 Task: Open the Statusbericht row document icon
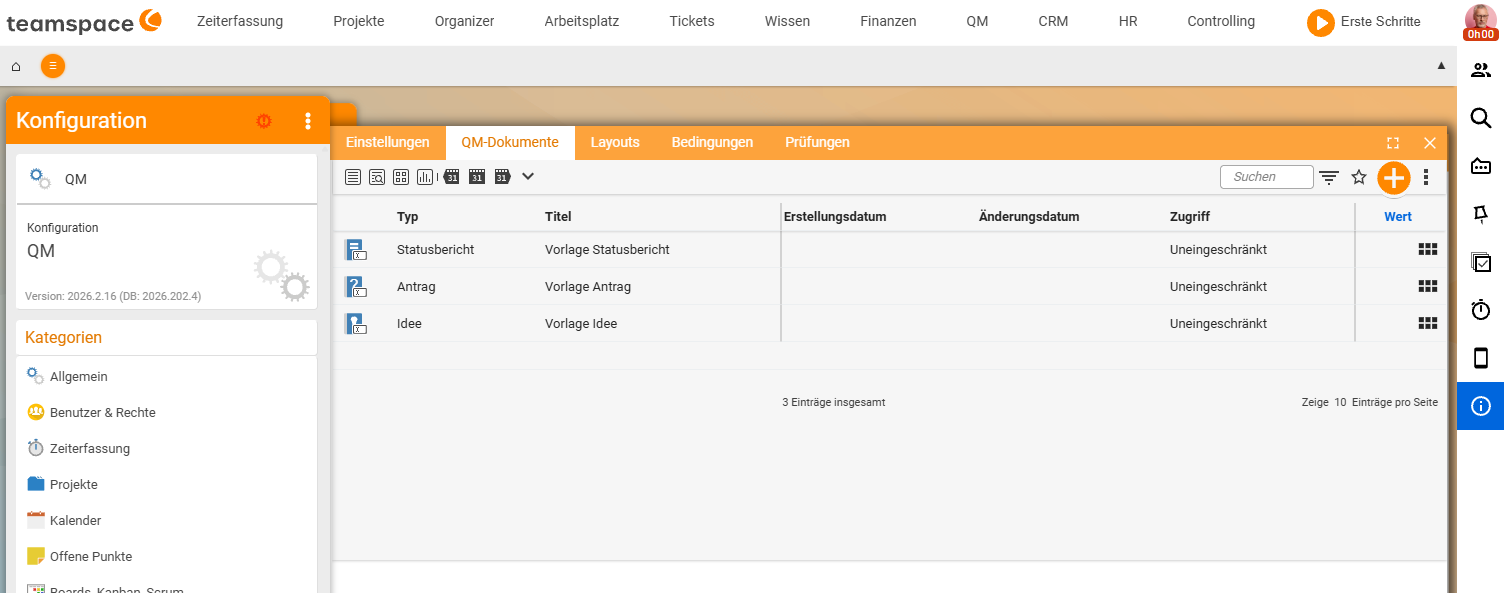coord(355,249)
